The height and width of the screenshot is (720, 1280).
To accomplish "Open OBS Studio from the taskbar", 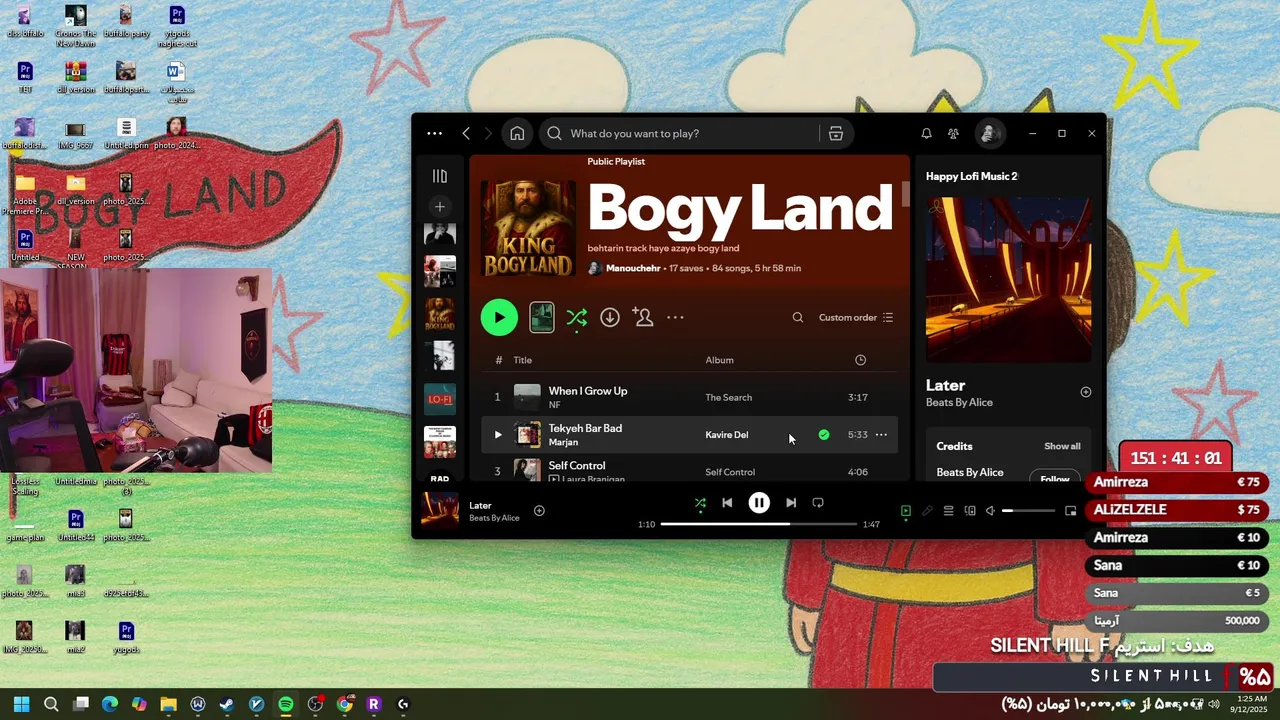I will pyautogui.click(x=315, y=704).
